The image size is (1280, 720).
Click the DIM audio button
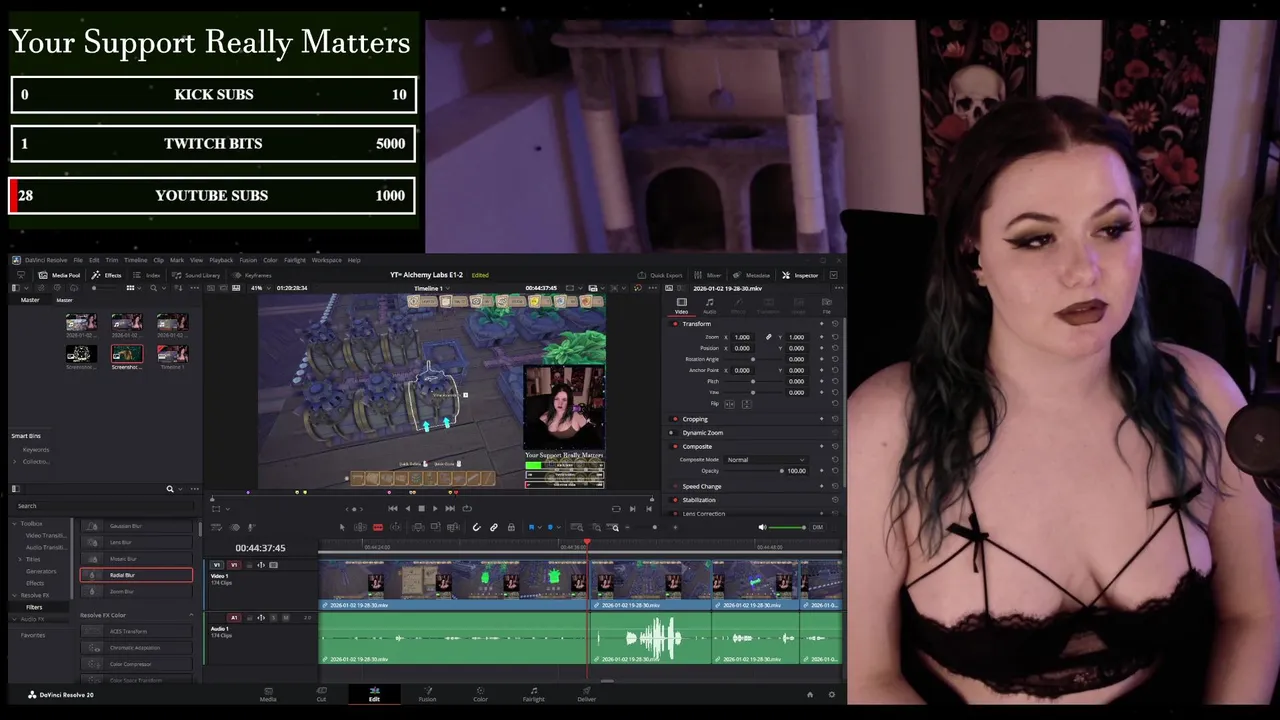point(817,527)
